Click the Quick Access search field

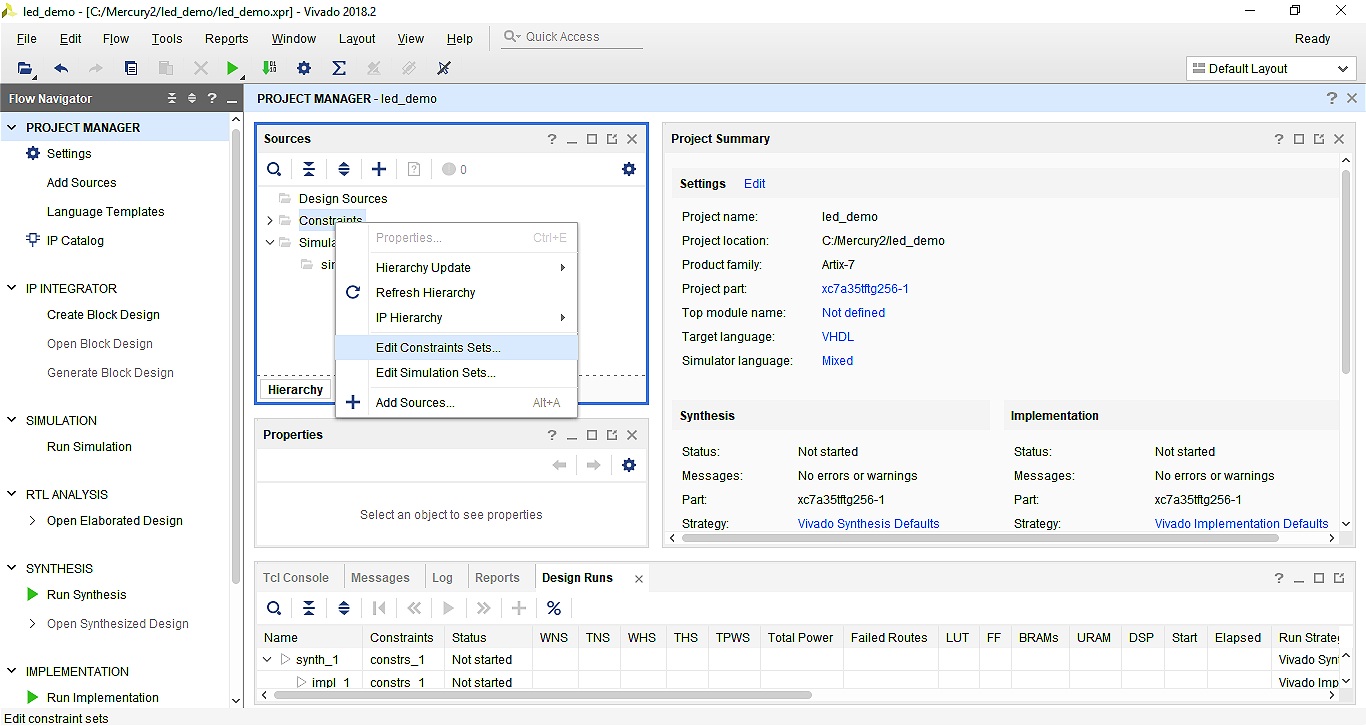tap(571, 37)
